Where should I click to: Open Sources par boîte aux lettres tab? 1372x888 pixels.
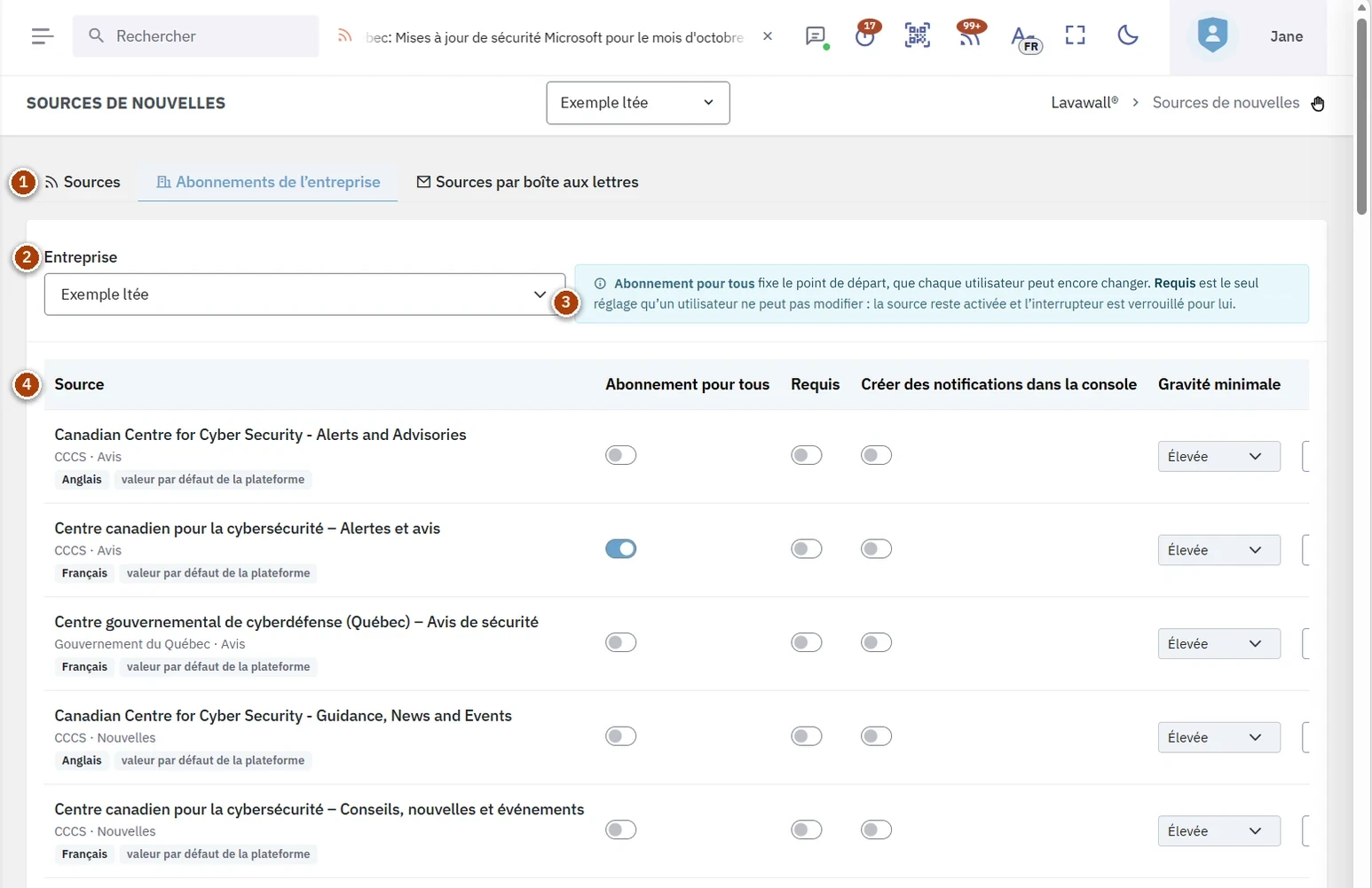coord(527,182)
